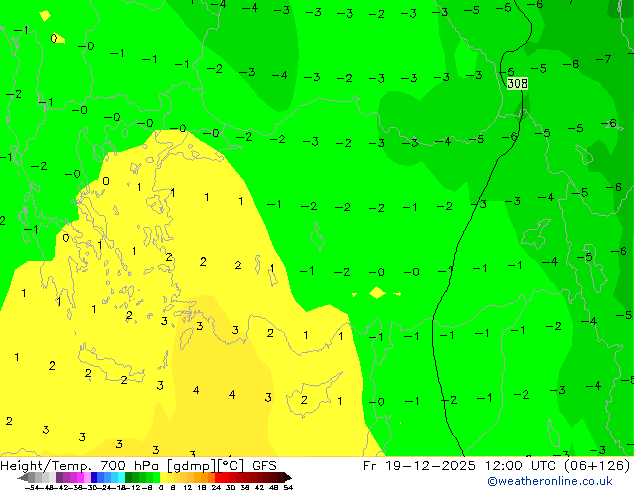
Task: Click the 'Fr 19-12-2025 12:00 UTC' date stamp
Action: click(460, 466)
